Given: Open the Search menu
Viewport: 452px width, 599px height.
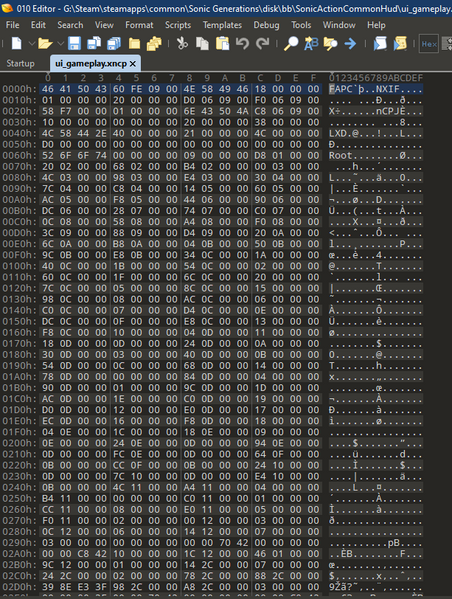Looking at the screenshot, I should tap(70, 25).
